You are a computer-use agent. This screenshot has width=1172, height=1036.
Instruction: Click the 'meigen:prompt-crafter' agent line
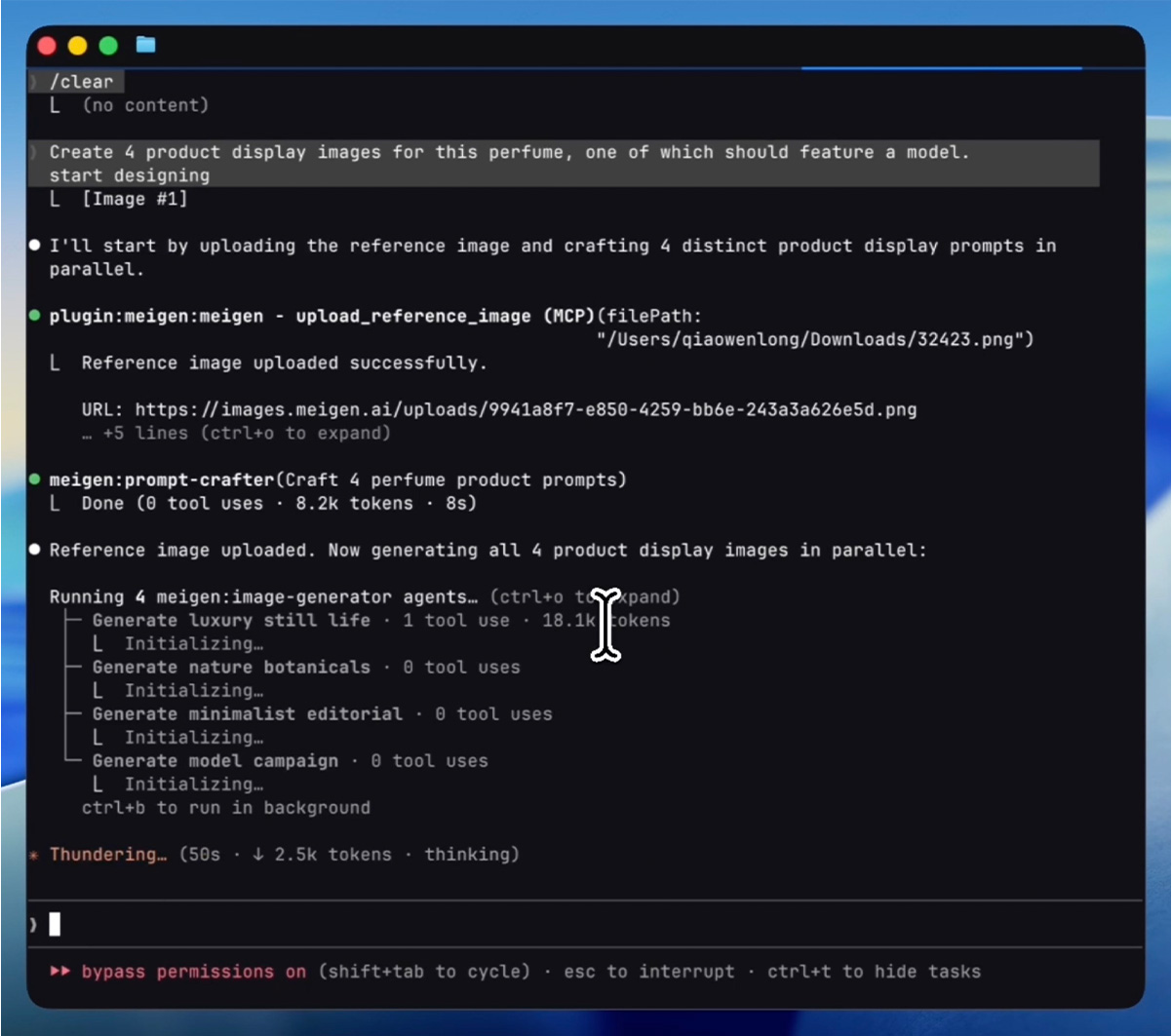click(338, 480)
